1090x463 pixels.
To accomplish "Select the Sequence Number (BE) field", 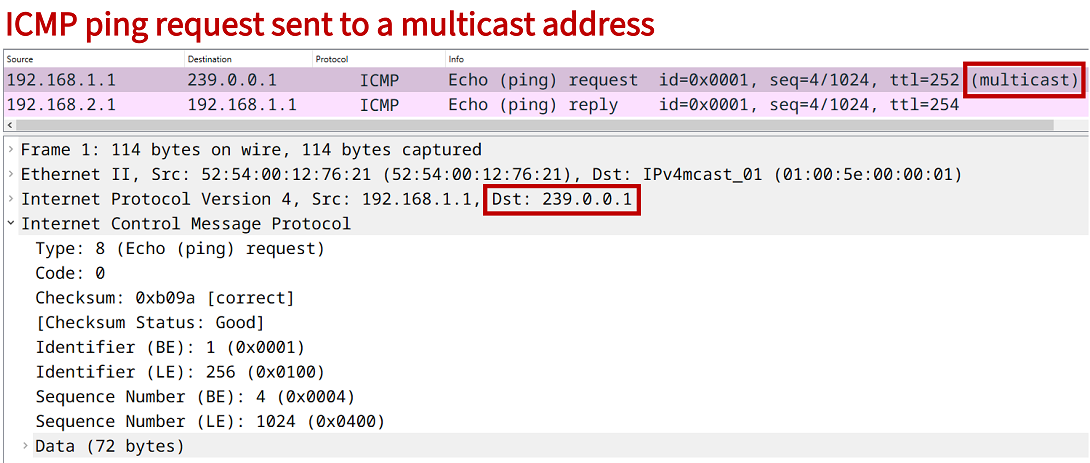I will [195, 397].
